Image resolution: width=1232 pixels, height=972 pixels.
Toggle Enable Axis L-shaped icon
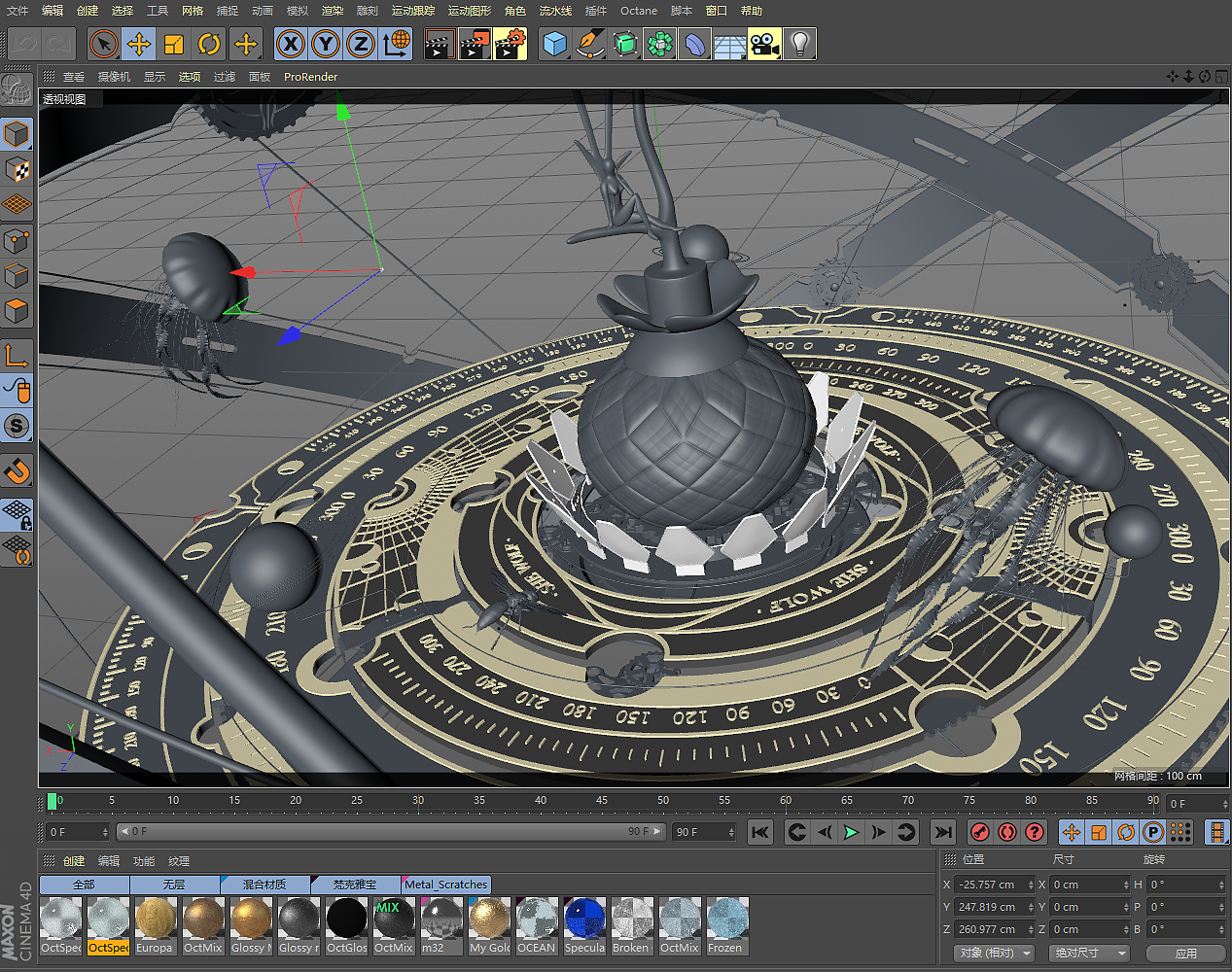point(17,356)
